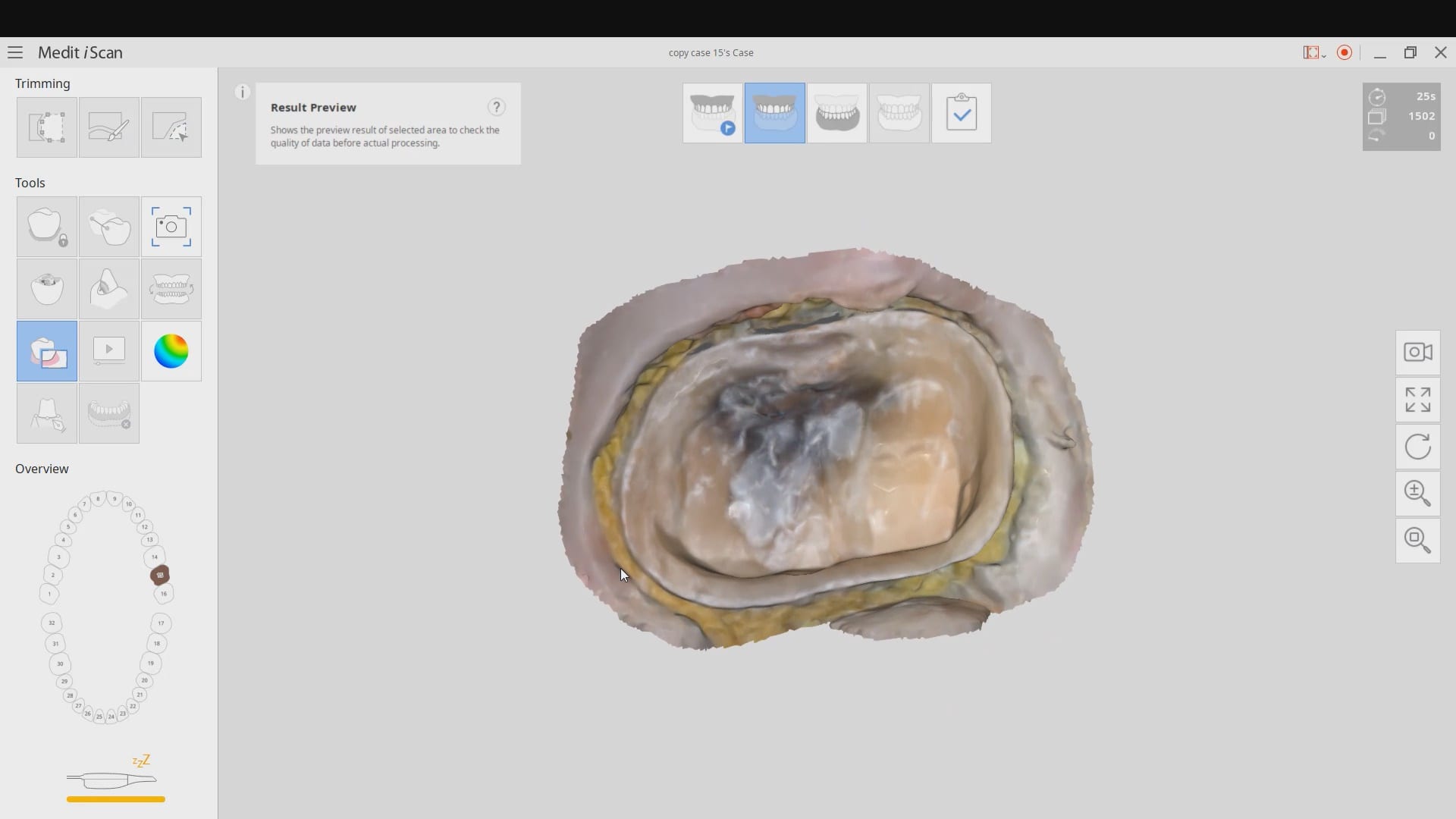Open the HD tooth scan tool
This screenshot has width=1456, height=819.
47,289
